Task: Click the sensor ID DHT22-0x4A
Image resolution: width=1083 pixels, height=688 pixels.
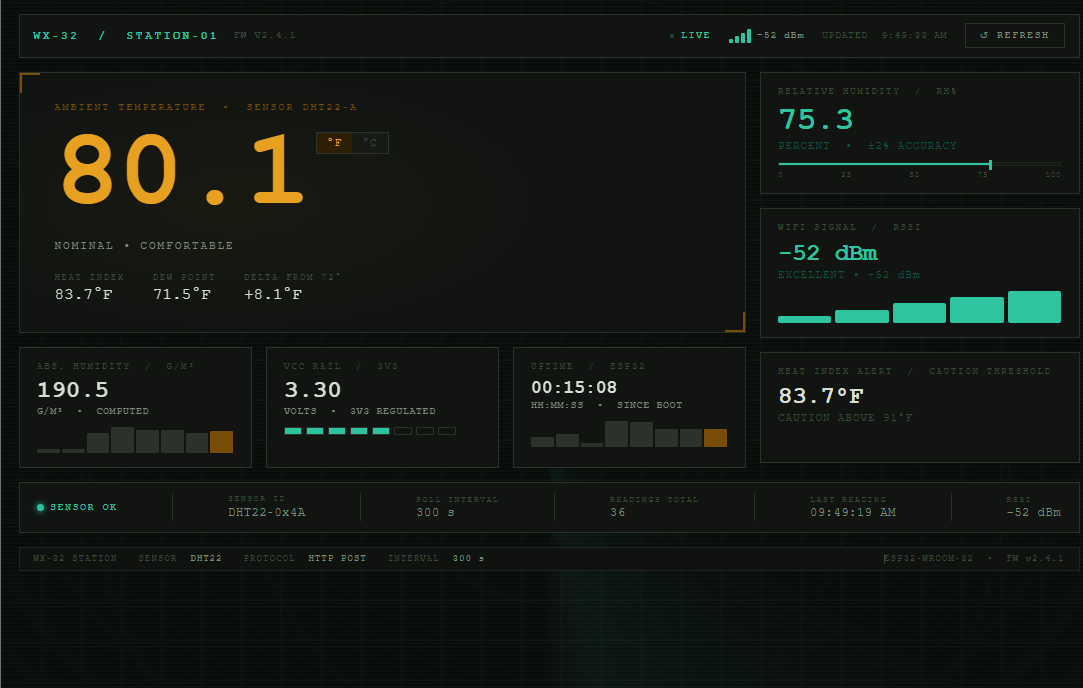Action: coord(267,513)
